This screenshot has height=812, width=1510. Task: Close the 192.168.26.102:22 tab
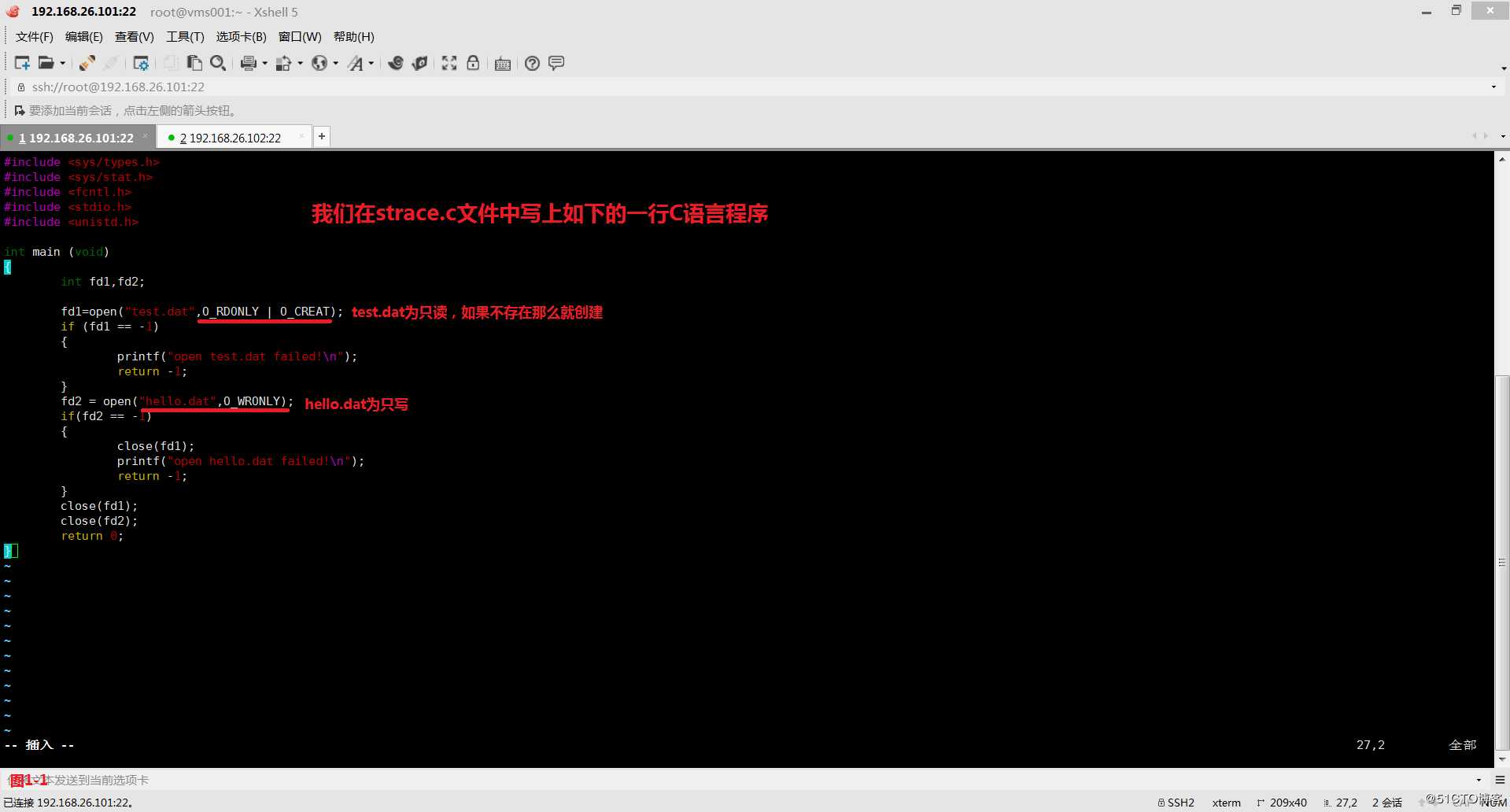(x=301, y=136)
